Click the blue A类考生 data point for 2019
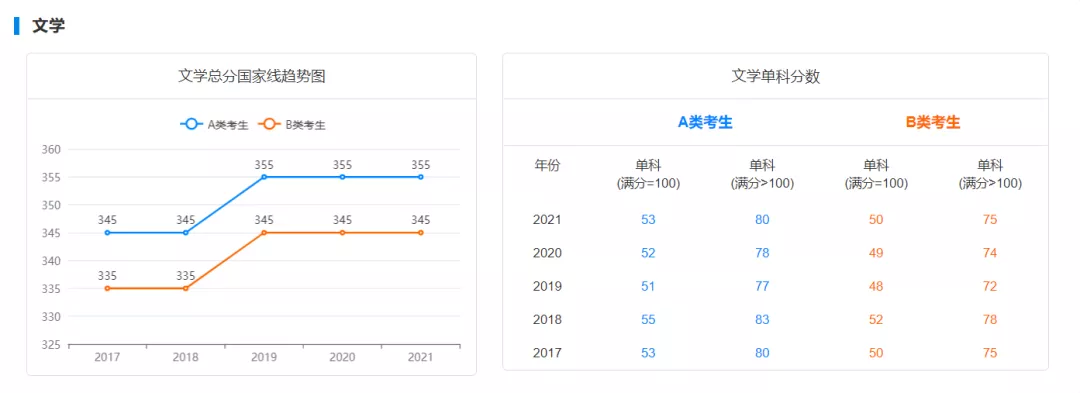Screen dimensions: 1080x393 pyautogui.click(x=264, y=177)
